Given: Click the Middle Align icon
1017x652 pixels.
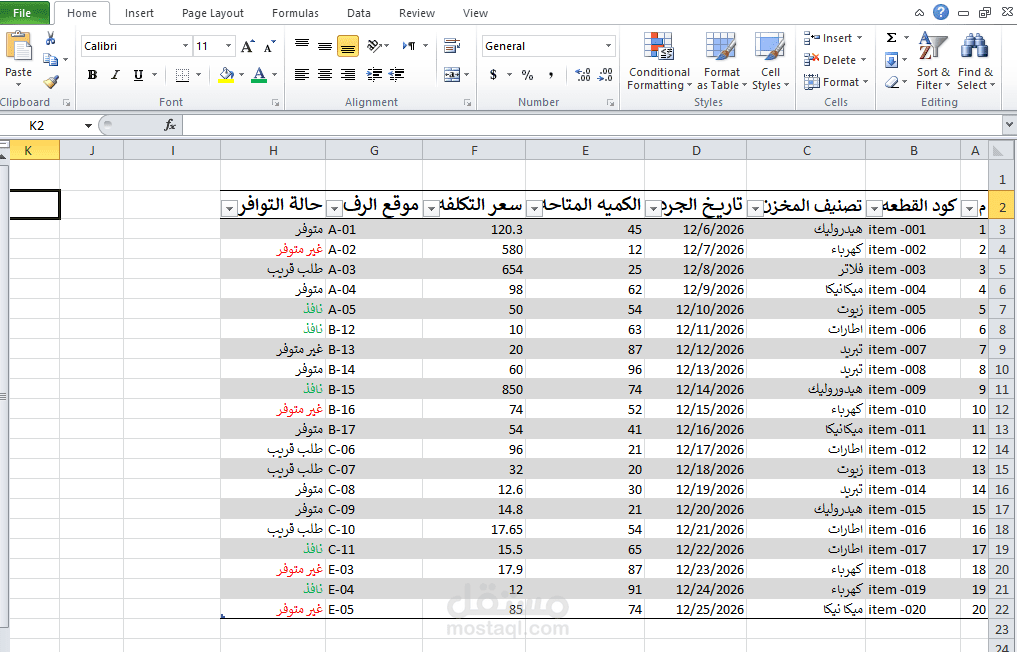Looking at the screenshot, I should pos(324,45).
